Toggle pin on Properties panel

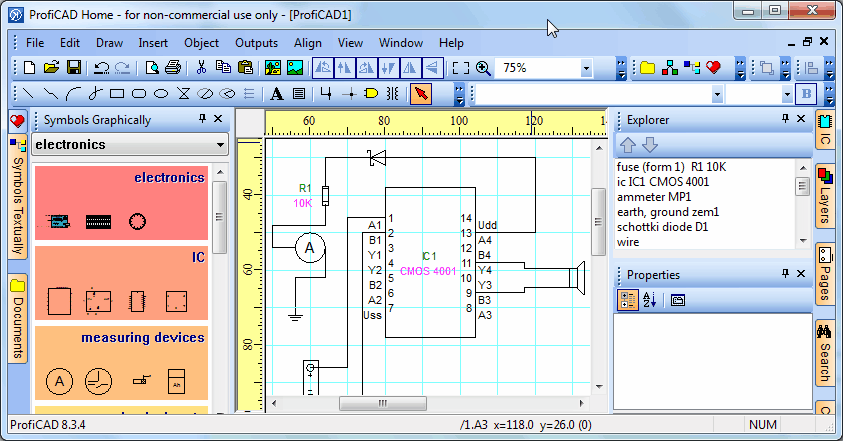tap(785, 274)
